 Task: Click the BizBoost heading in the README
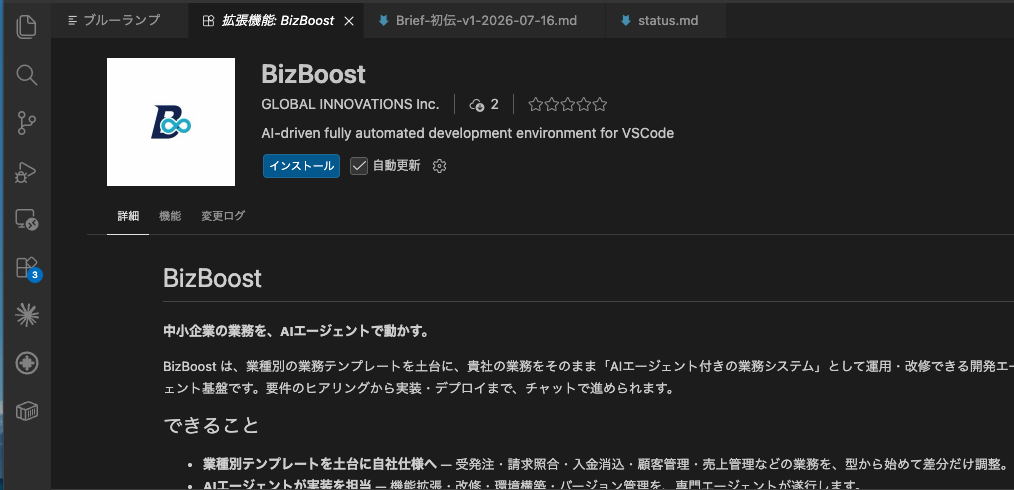click(212, 279)
